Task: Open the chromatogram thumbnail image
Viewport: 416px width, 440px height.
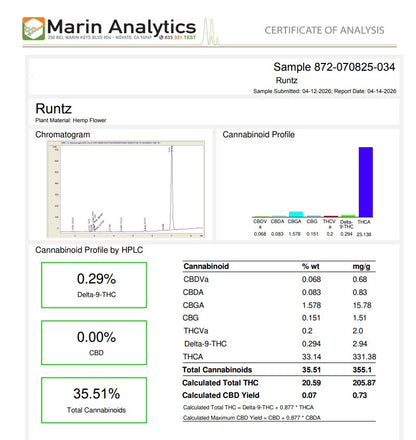Action: coord(126,189)
